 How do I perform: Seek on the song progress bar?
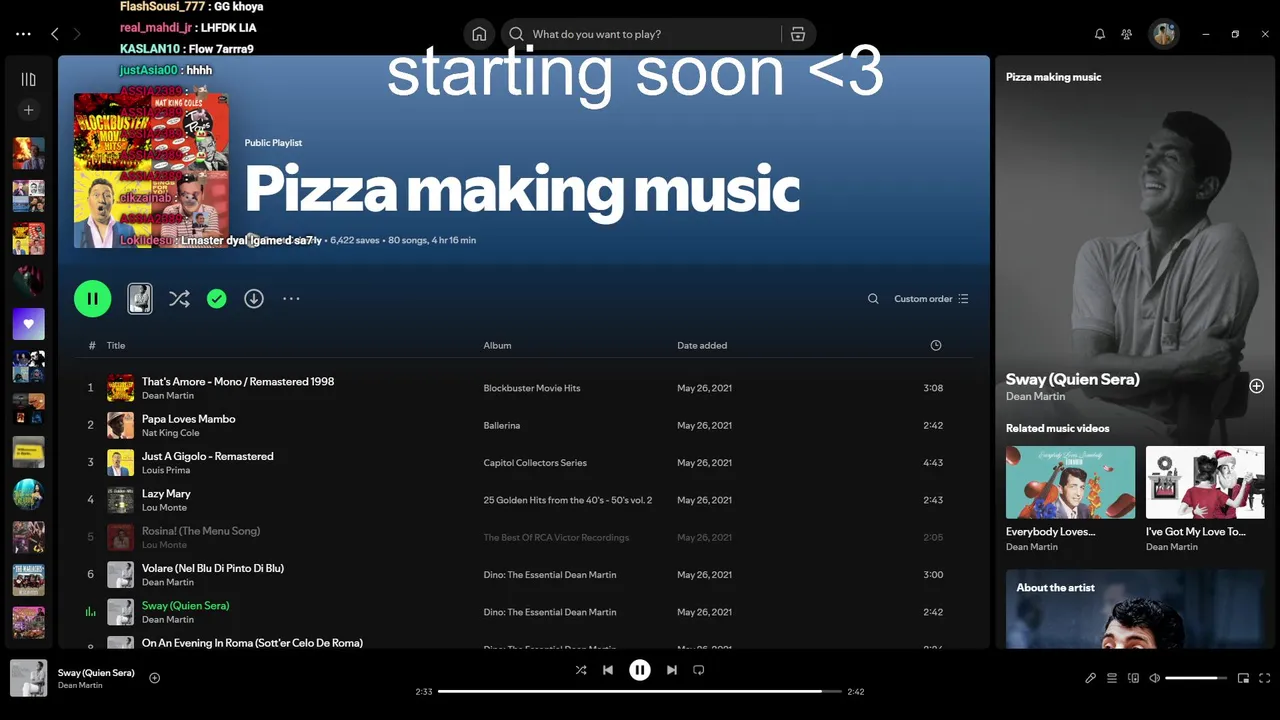click(x=640, y=691)
